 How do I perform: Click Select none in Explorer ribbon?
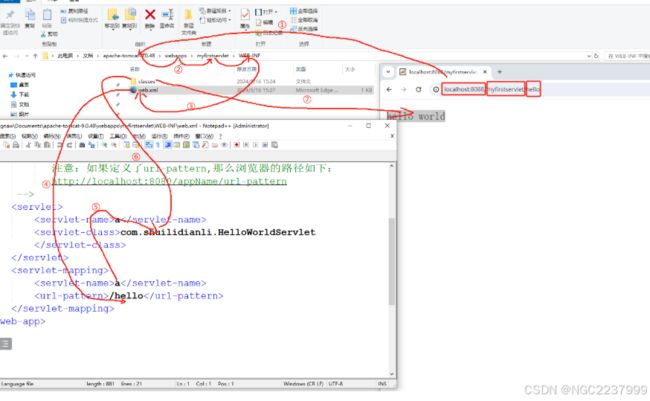304,20
